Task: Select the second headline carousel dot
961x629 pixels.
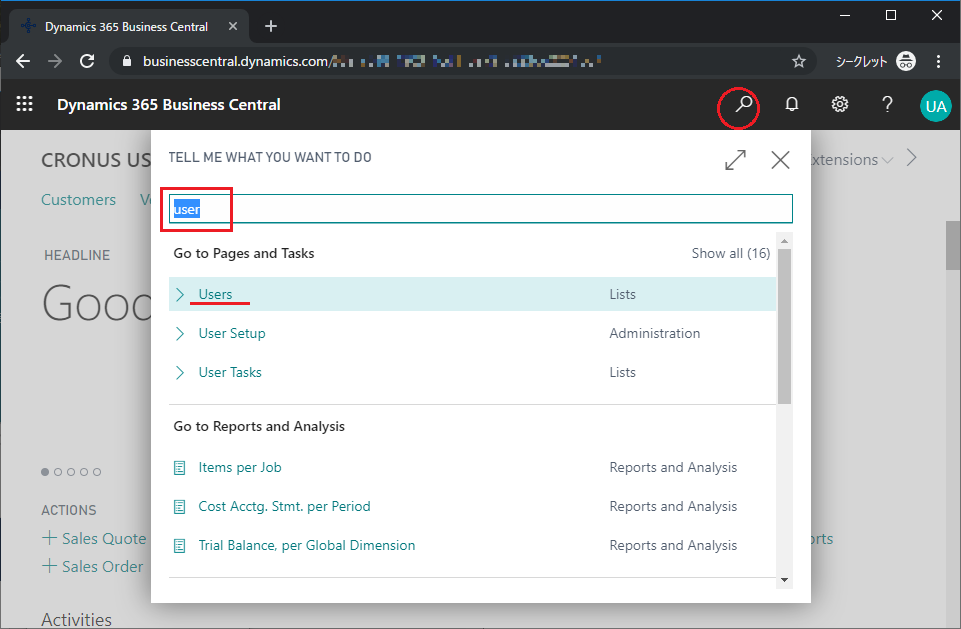Action: [x=58, y=472]
